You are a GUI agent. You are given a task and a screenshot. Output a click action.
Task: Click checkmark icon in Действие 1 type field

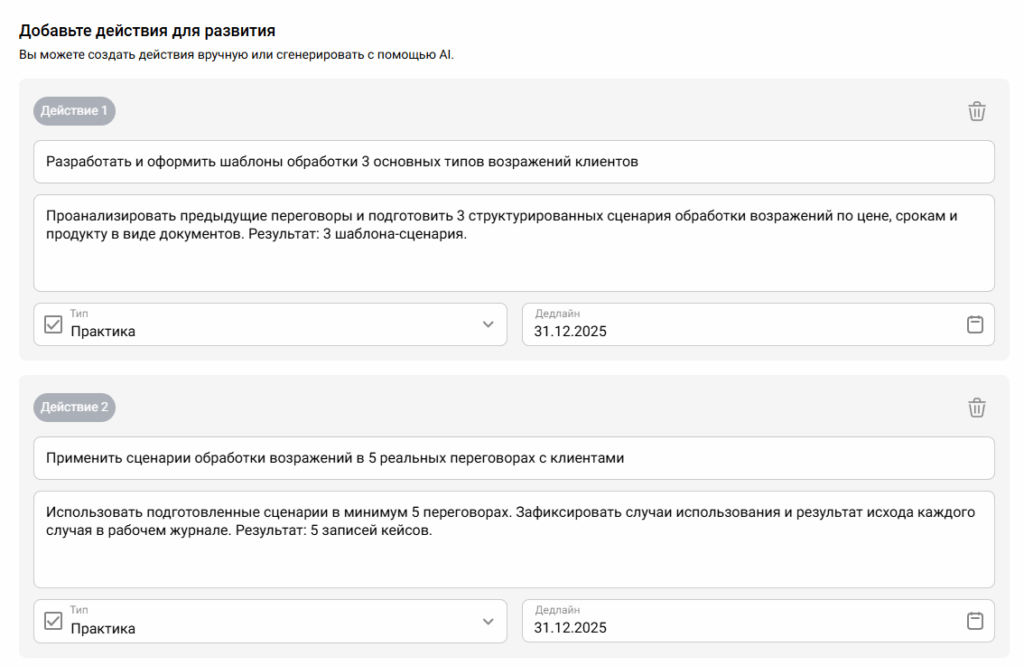click(x=54, y=325)
